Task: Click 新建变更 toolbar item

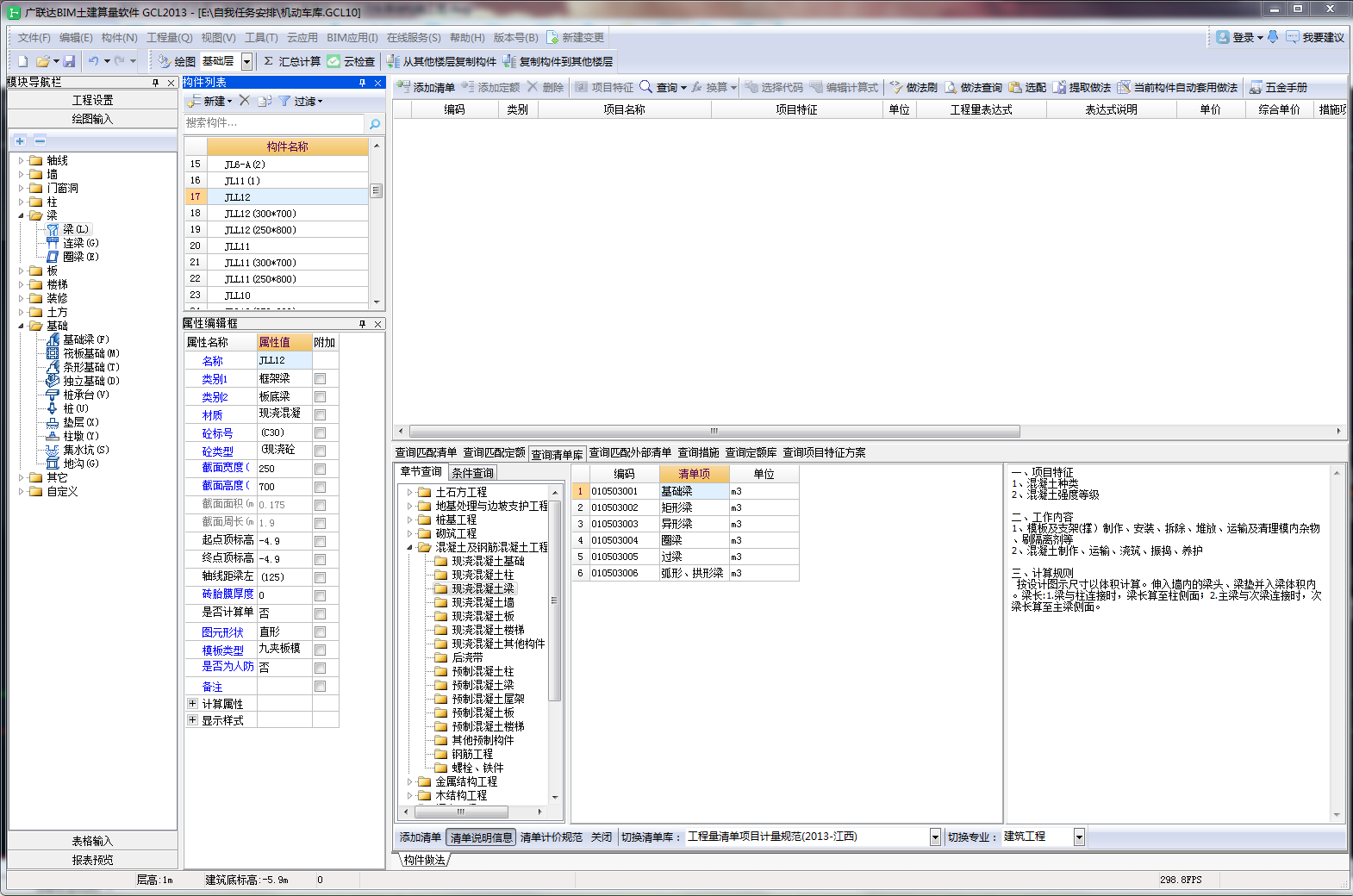Action: coord(575,37)
